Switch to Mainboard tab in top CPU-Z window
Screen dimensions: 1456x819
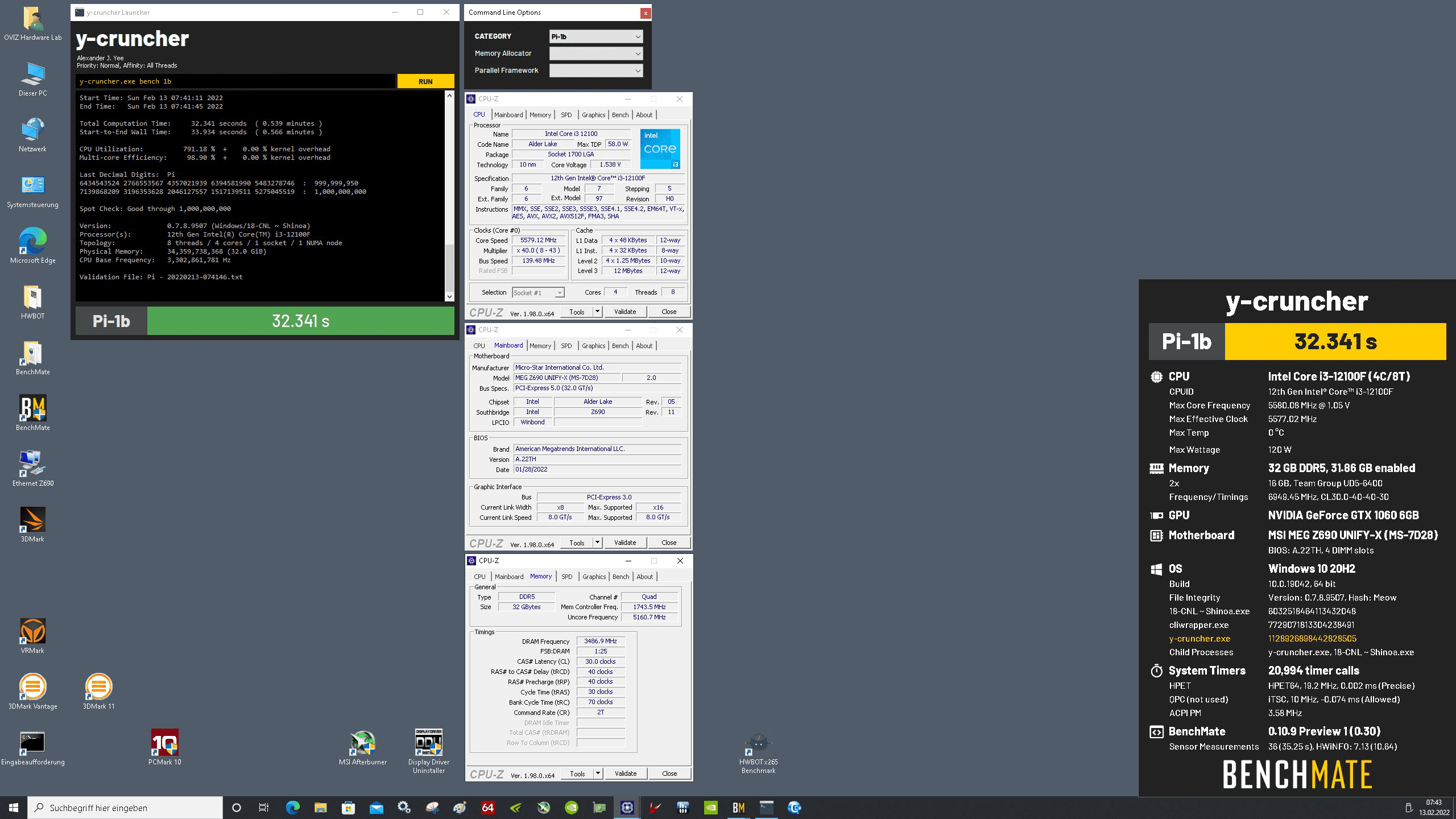[x=508, y=115]
